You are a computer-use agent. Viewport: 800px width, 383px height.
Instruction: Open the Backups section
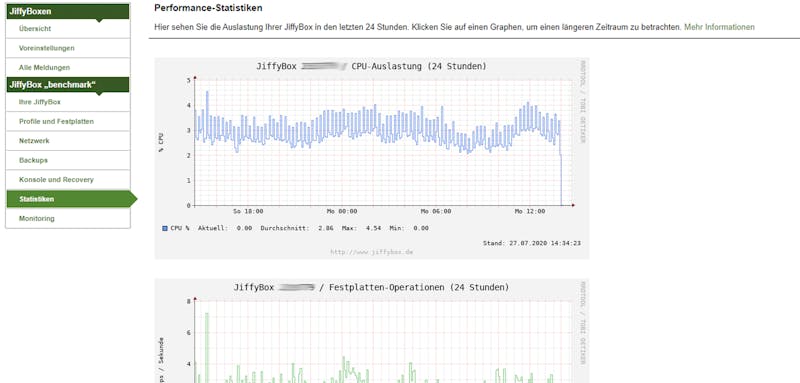(x=68, y=161)
